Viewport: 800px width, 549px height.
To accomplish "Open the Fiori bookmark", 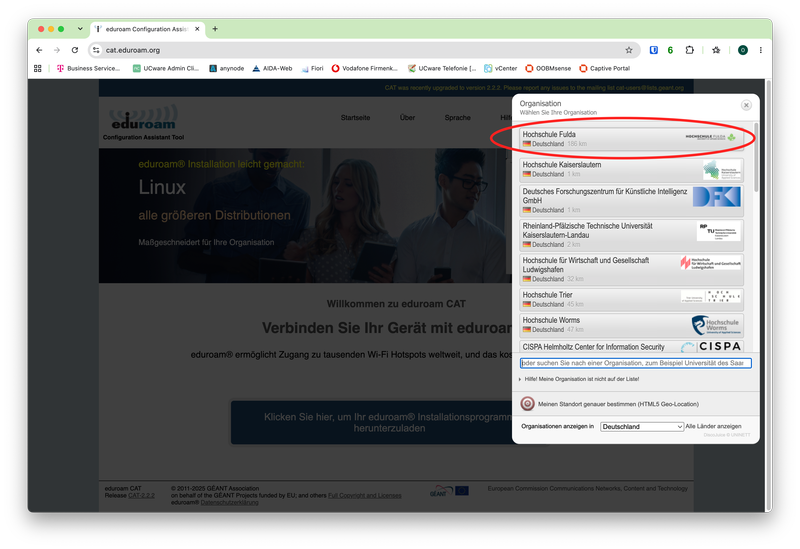I will pos(312,68).
